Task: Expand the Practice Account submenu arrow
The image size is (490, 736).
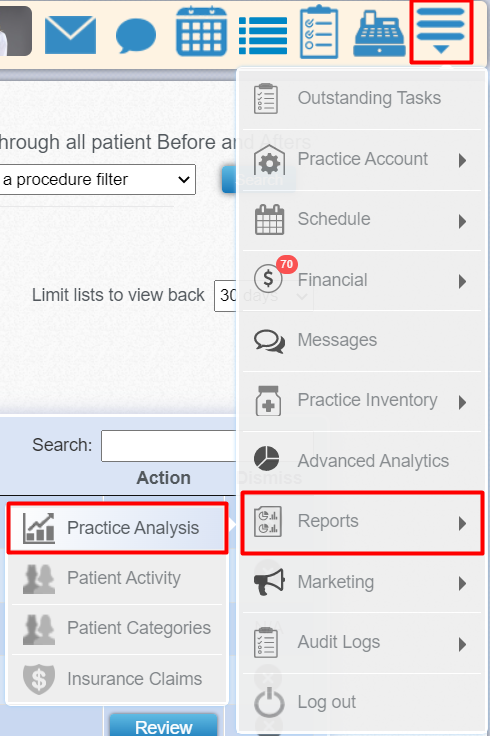Action: tap(462, 161)
